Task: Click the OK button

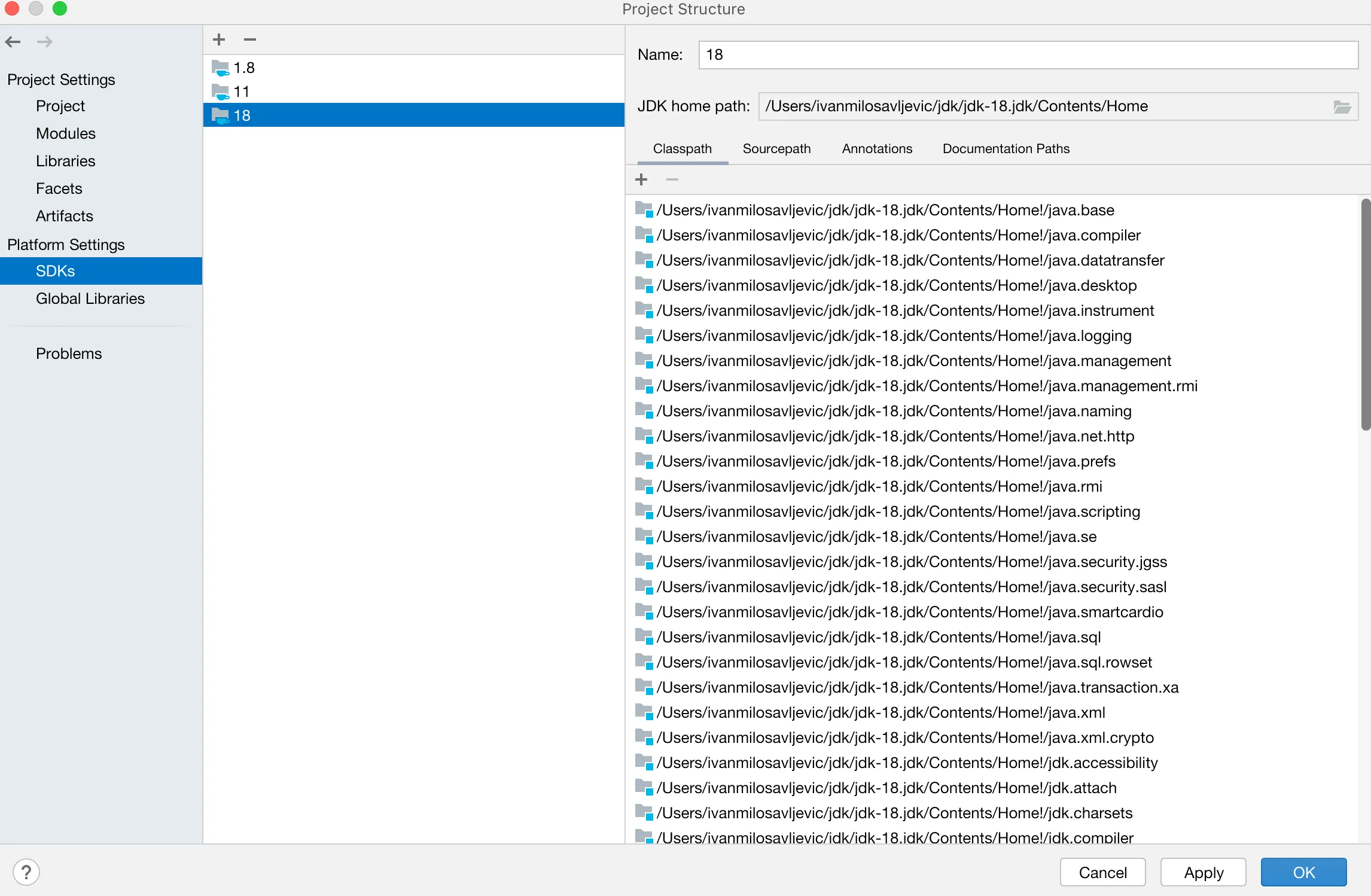Action: tap(1304, 872)
